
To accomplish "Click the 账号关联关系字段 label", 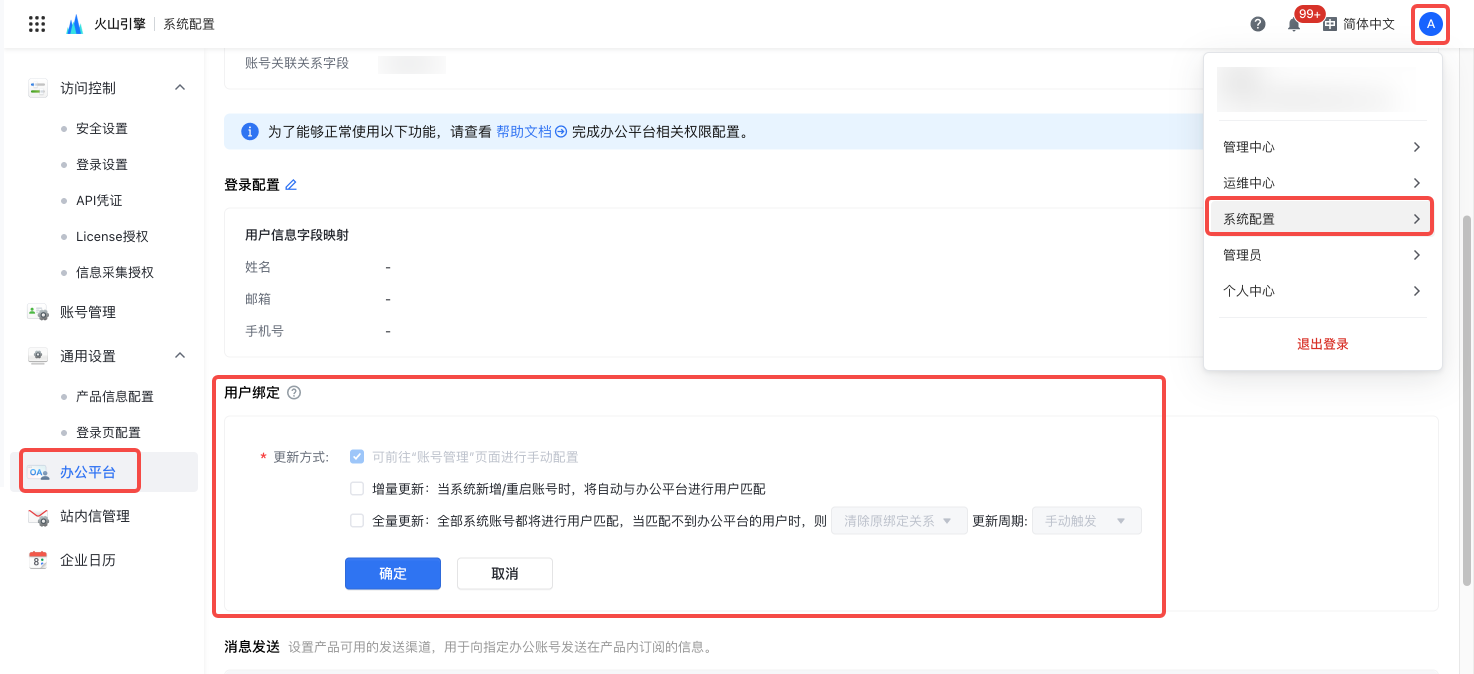I will pos(297,63).
